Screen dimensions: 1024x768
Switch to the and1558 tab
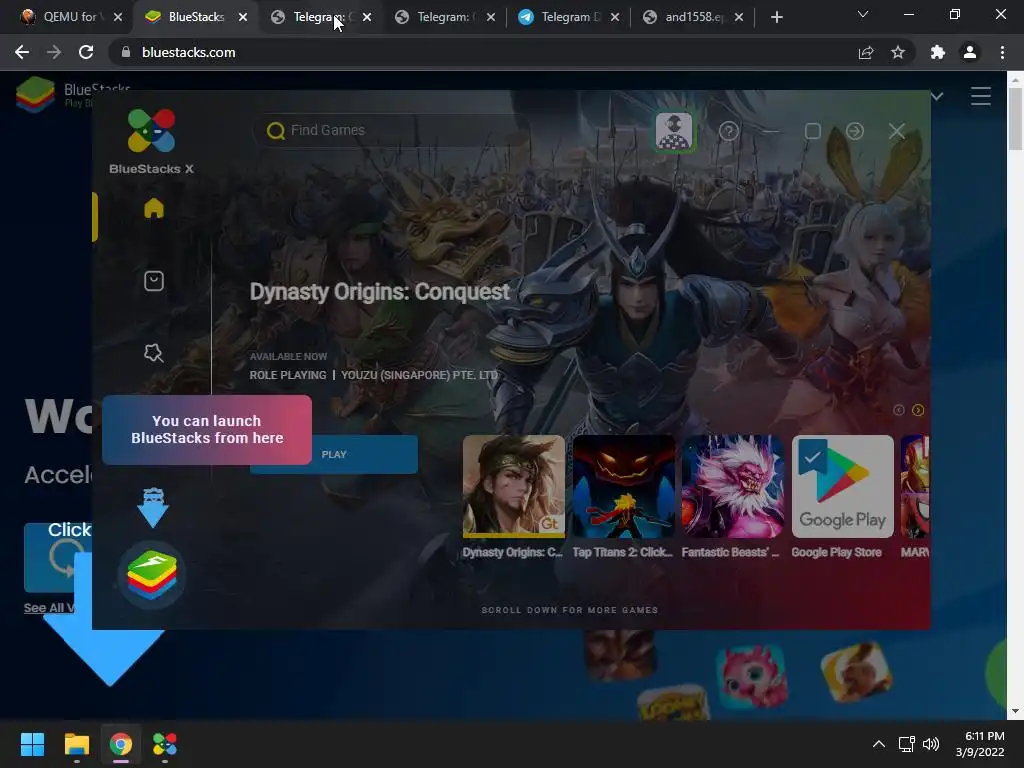(x=692, y=17)
